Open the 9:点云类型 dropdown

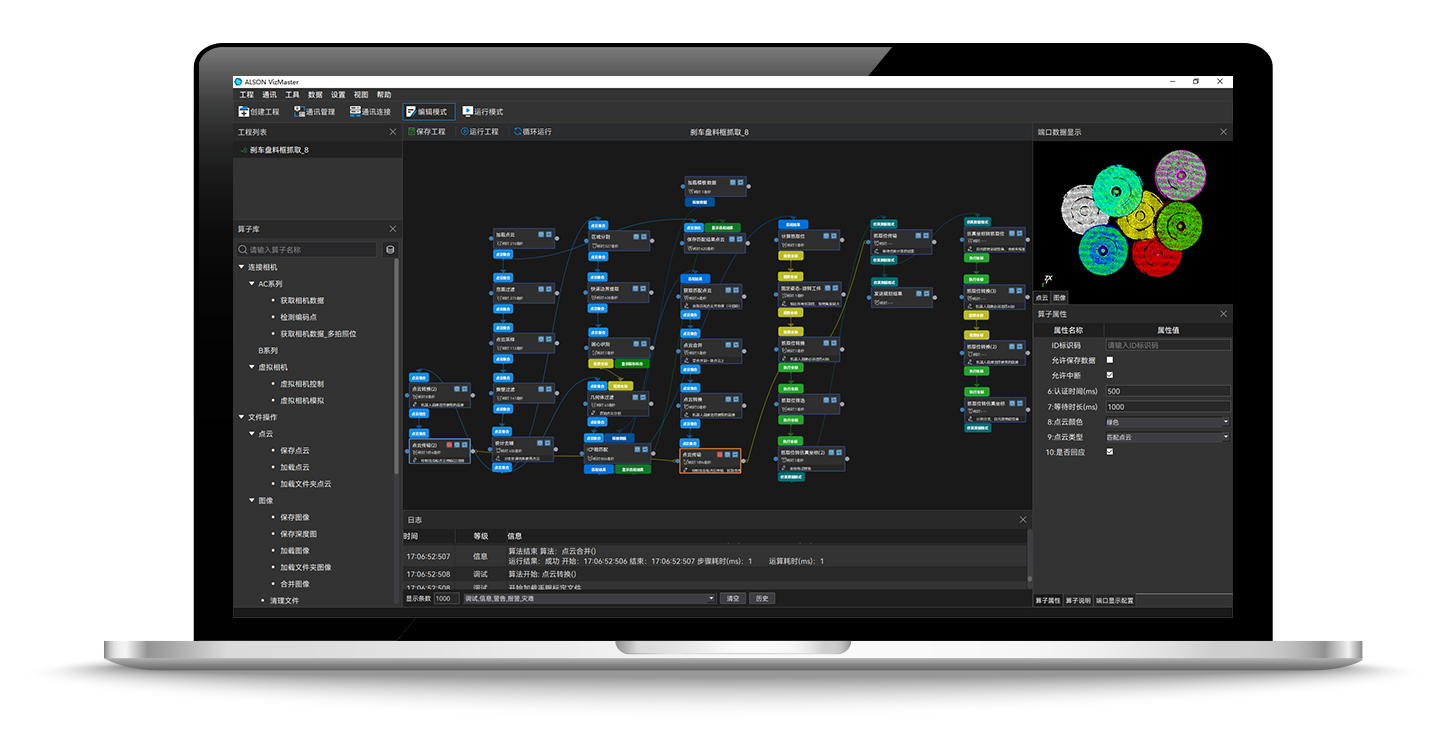(x=1226, y=436)
